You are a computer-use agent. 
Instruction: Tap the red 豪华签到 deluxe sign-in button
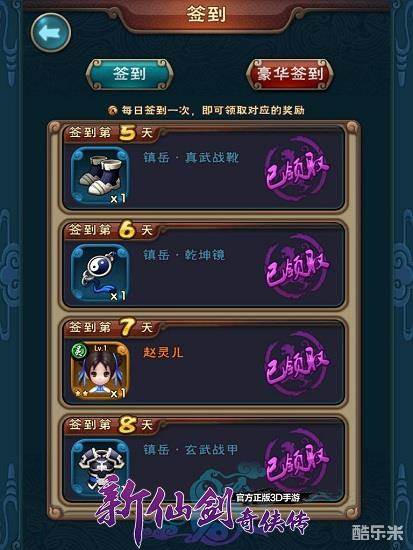click(289, 74)
